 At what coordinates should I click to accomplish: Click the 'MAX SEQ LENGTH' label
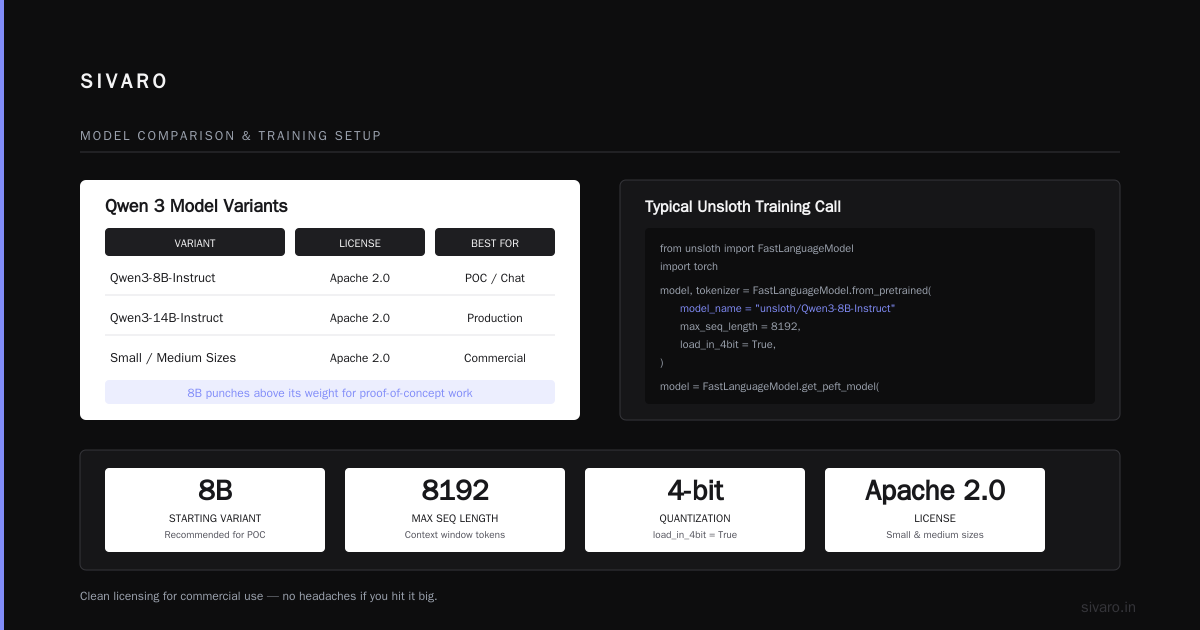(x=455, y=518)
